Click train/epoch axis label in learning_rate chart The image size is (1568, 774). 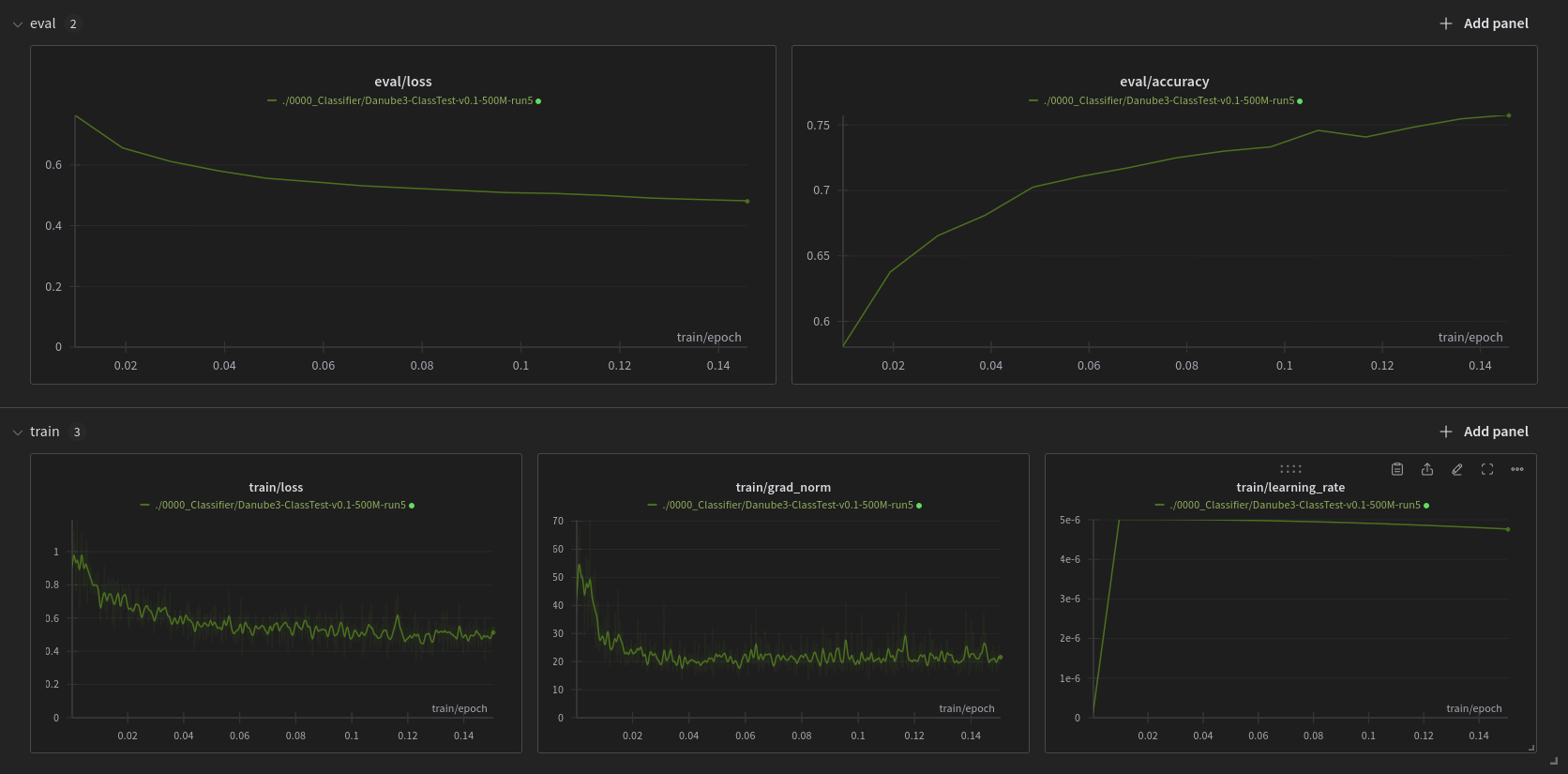point(1474,708)
